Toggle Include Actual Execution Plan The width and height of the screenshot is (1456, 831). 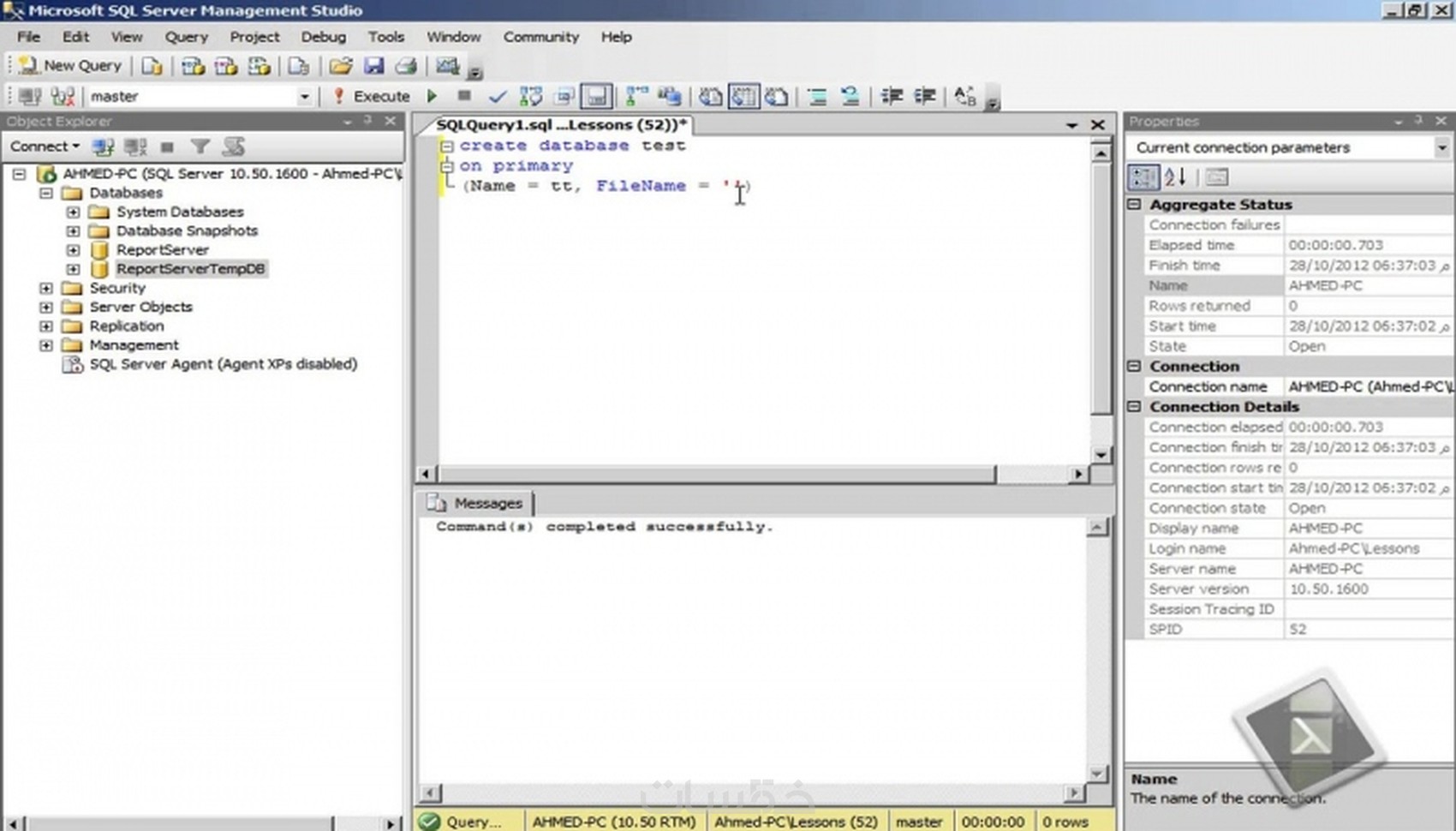636,96
